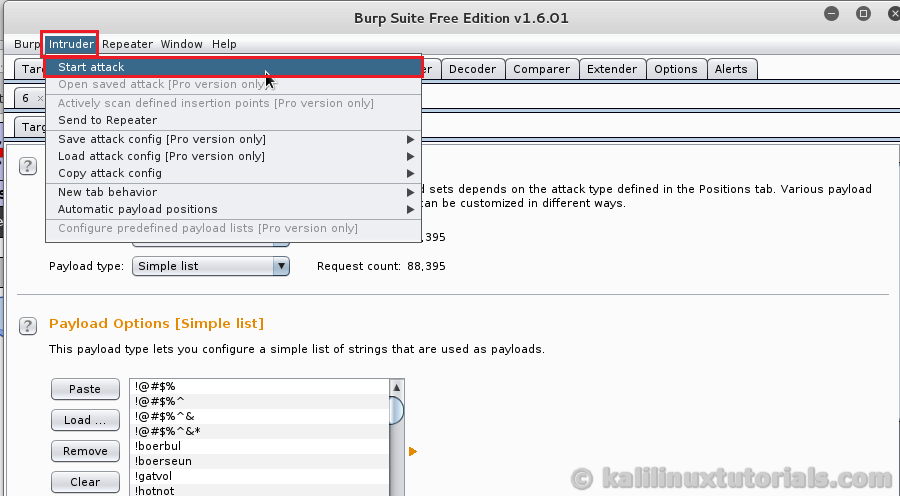Select the !boerbul payload entry
This screenshot has height=496, width=900.
point(160,446)
